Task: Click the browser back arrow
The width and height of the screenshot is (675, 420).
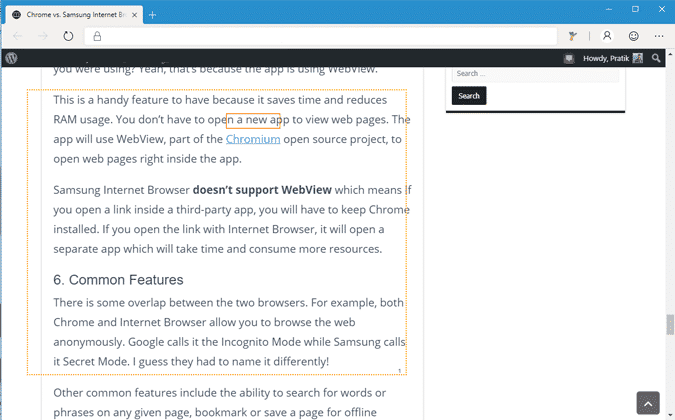Action: click(18, 36)
